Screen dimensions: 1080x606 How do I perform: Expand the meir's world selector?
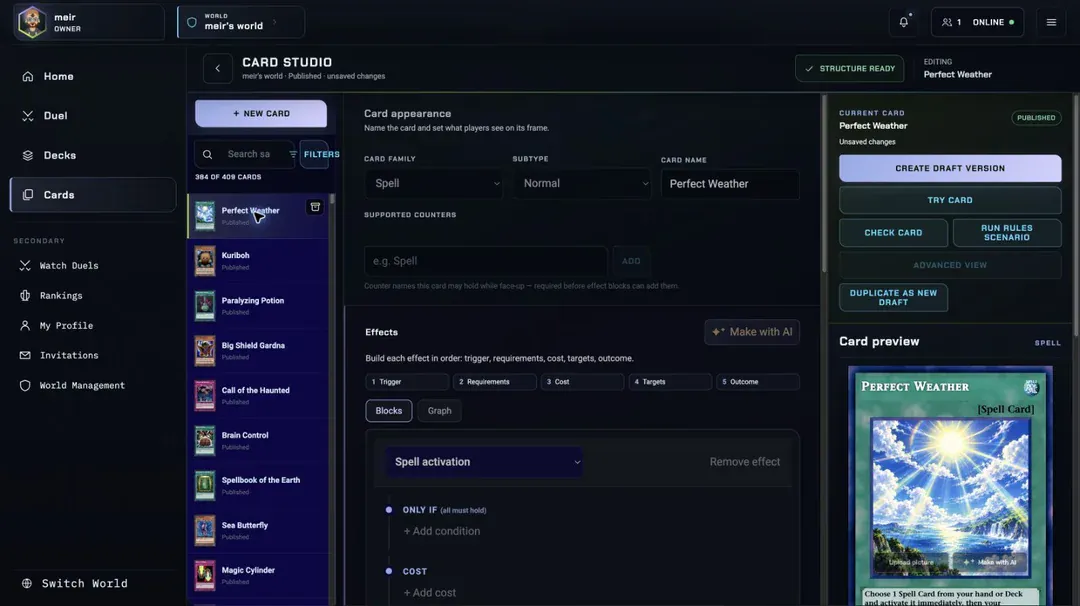[x=241, y=22]
